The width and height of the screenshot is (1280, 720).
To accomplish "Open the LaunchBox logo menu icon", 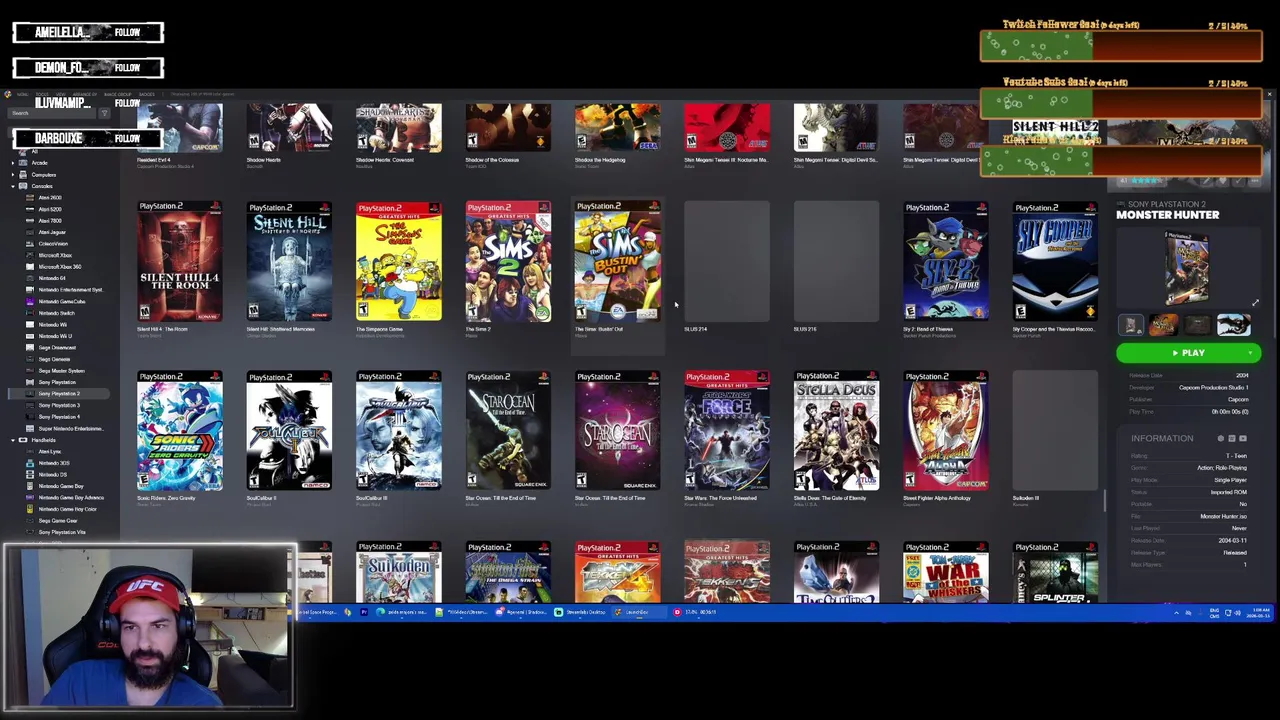I will (8, 94).
